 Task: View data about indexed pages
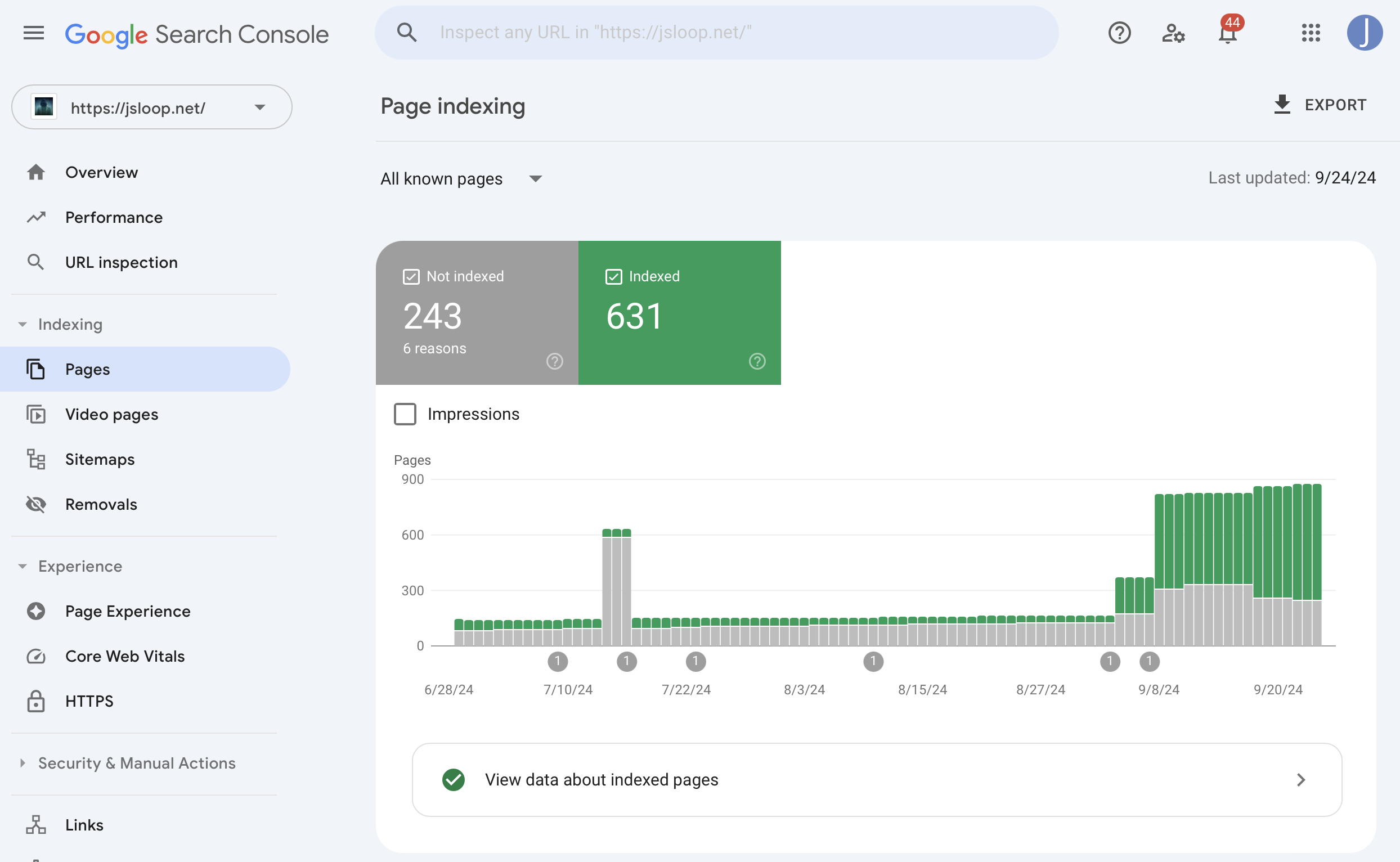point(877,780)
